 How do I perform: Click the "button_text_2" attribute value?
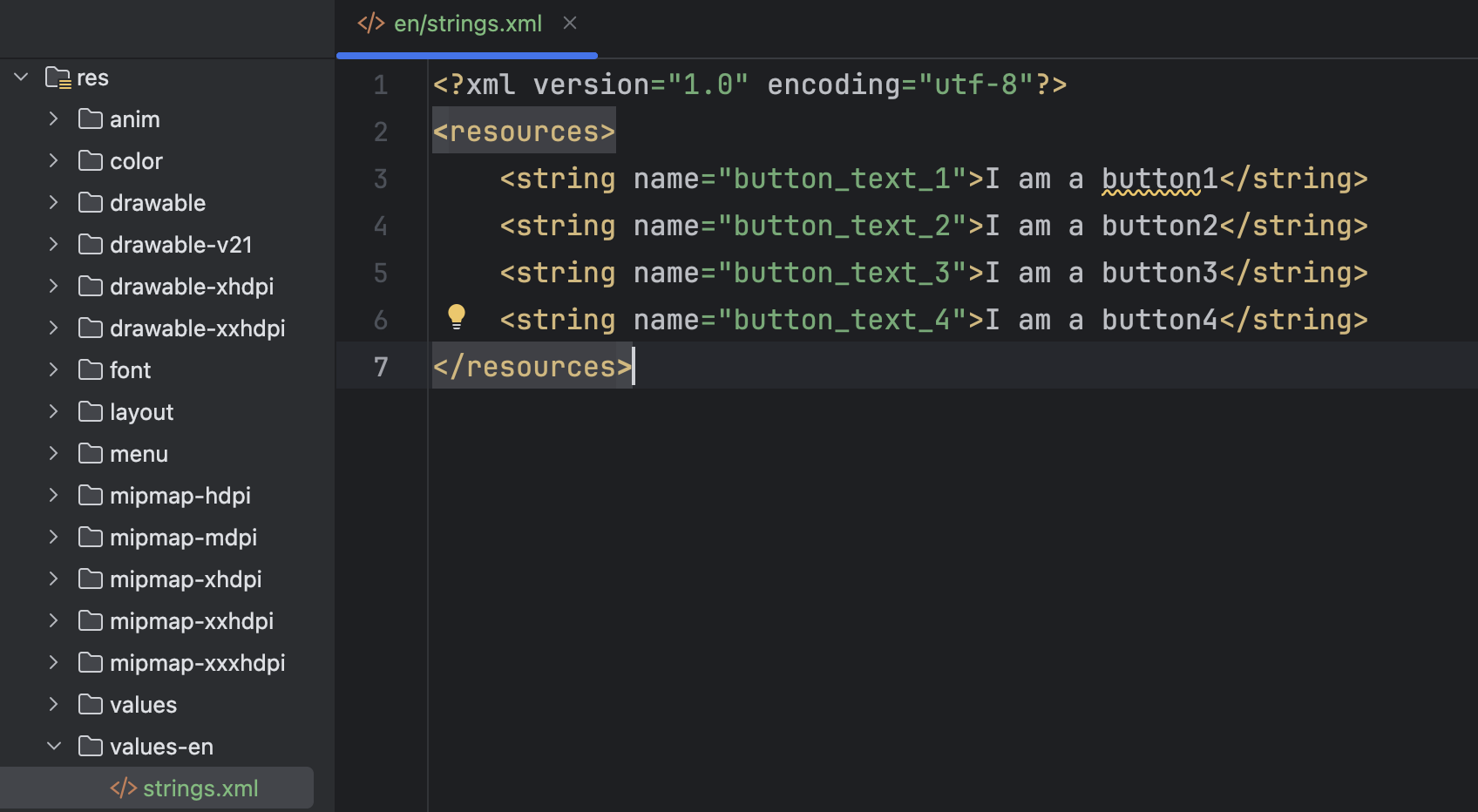[x=843, y=226]
